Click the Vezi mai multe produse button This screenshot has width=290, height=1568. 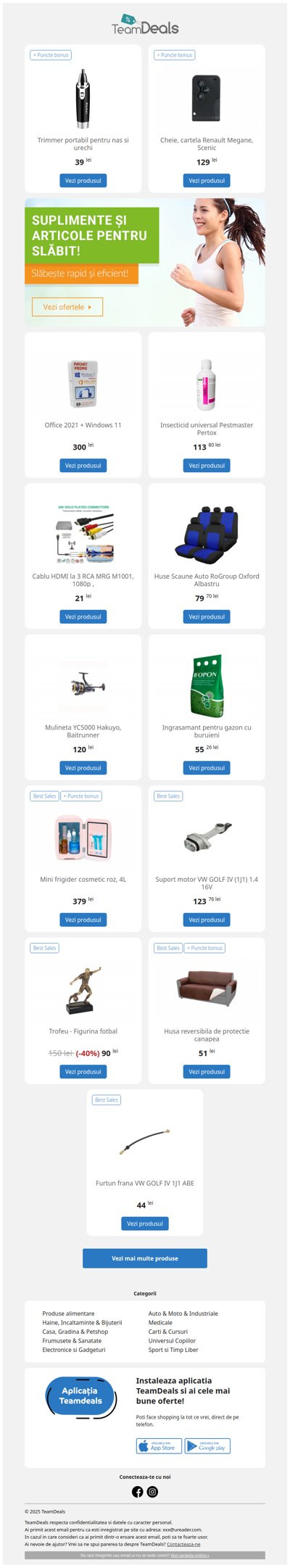(x=145, y=1258)
